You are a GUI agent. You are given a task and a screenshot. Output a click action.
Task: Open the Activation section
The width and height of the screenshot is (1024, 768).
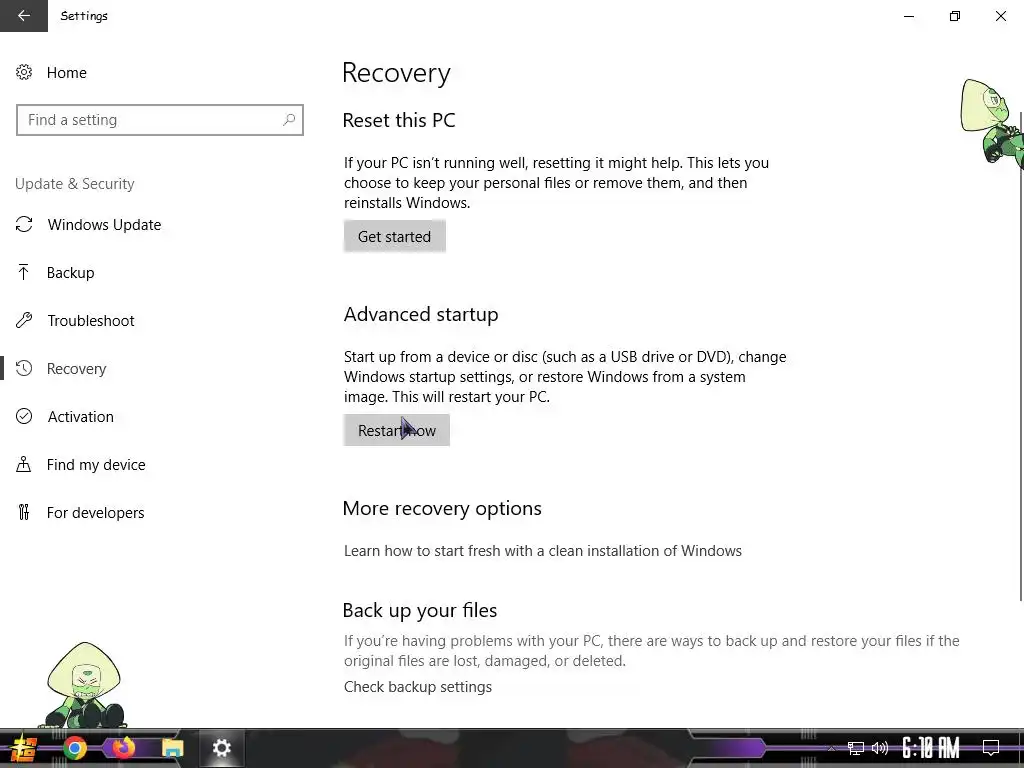click(x=80, y=417)
